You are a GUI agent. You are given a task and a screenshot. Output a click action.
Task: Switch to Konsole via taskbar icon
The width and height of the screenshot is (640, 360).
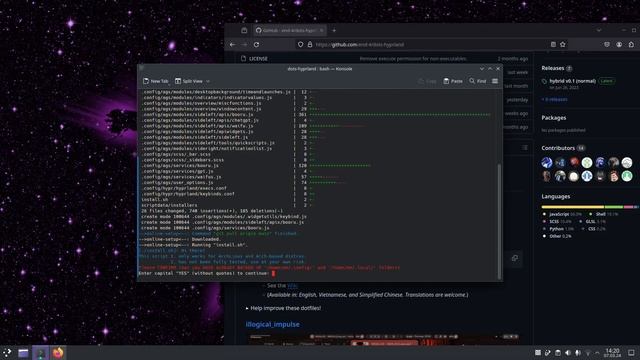(x=40, y=352)
